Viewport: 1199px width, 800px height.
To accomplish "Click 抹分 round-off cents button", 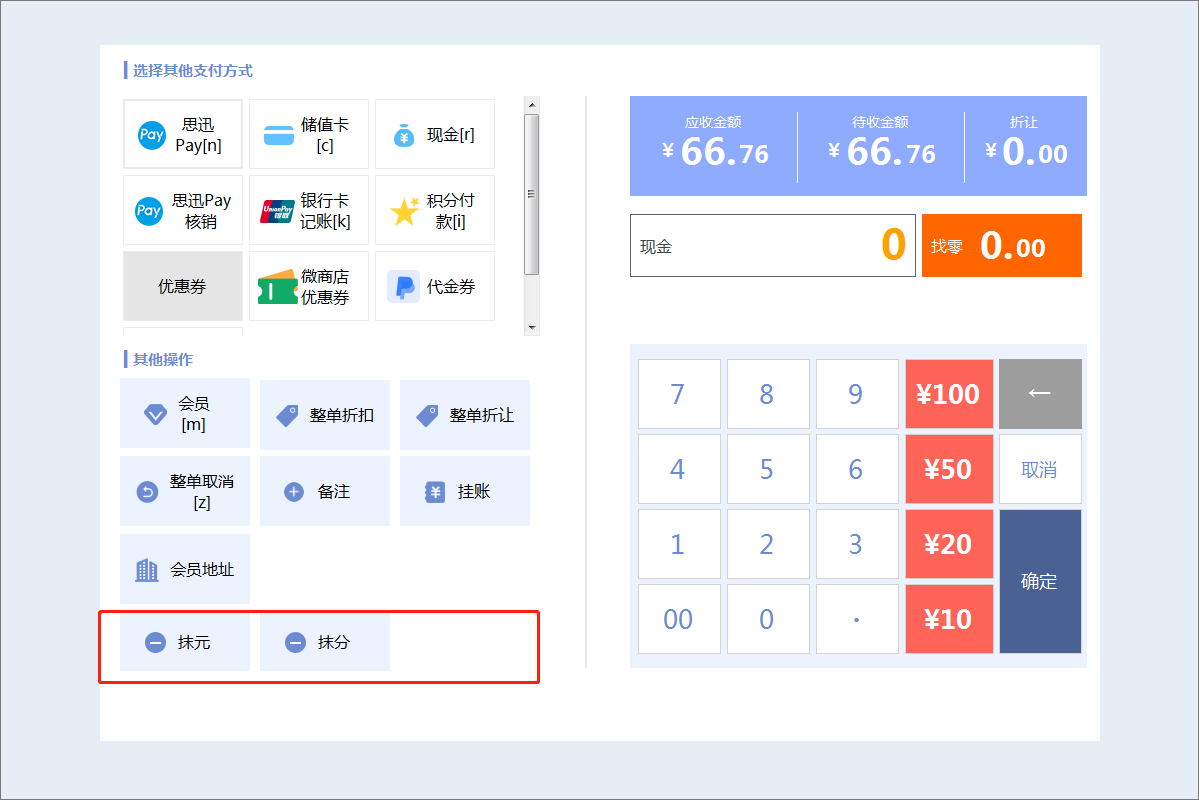I will tap(325, 642).
